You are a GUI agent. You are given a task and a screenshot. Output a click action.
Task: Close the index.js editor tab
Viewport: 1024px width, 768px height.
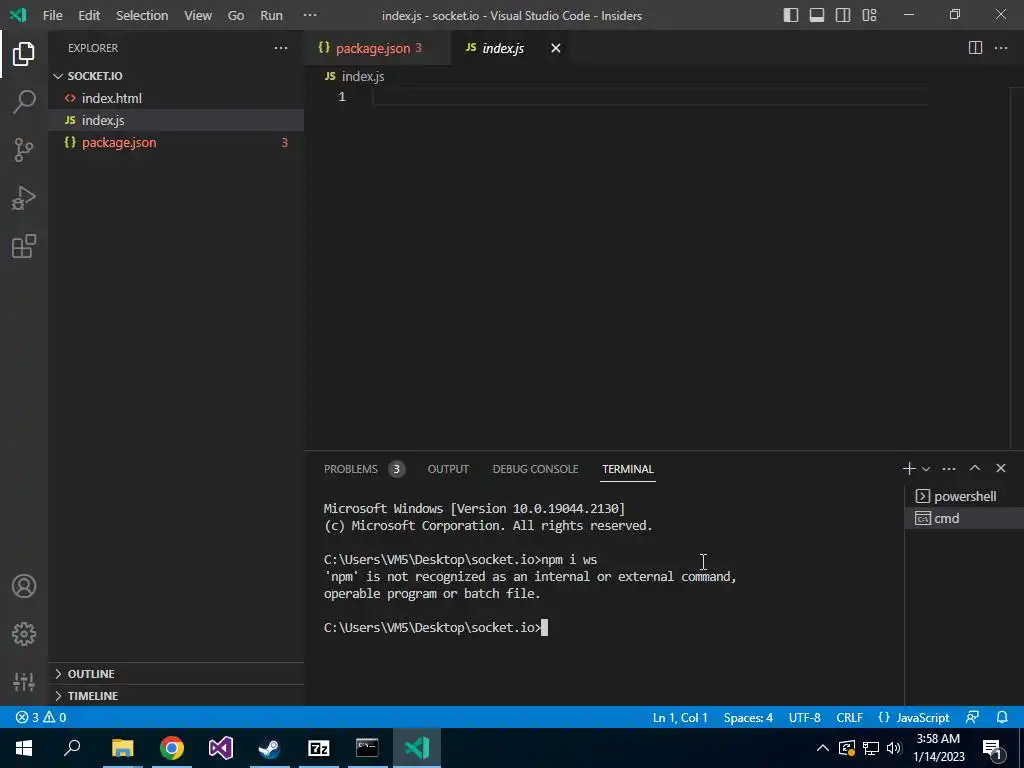point(556,48)
